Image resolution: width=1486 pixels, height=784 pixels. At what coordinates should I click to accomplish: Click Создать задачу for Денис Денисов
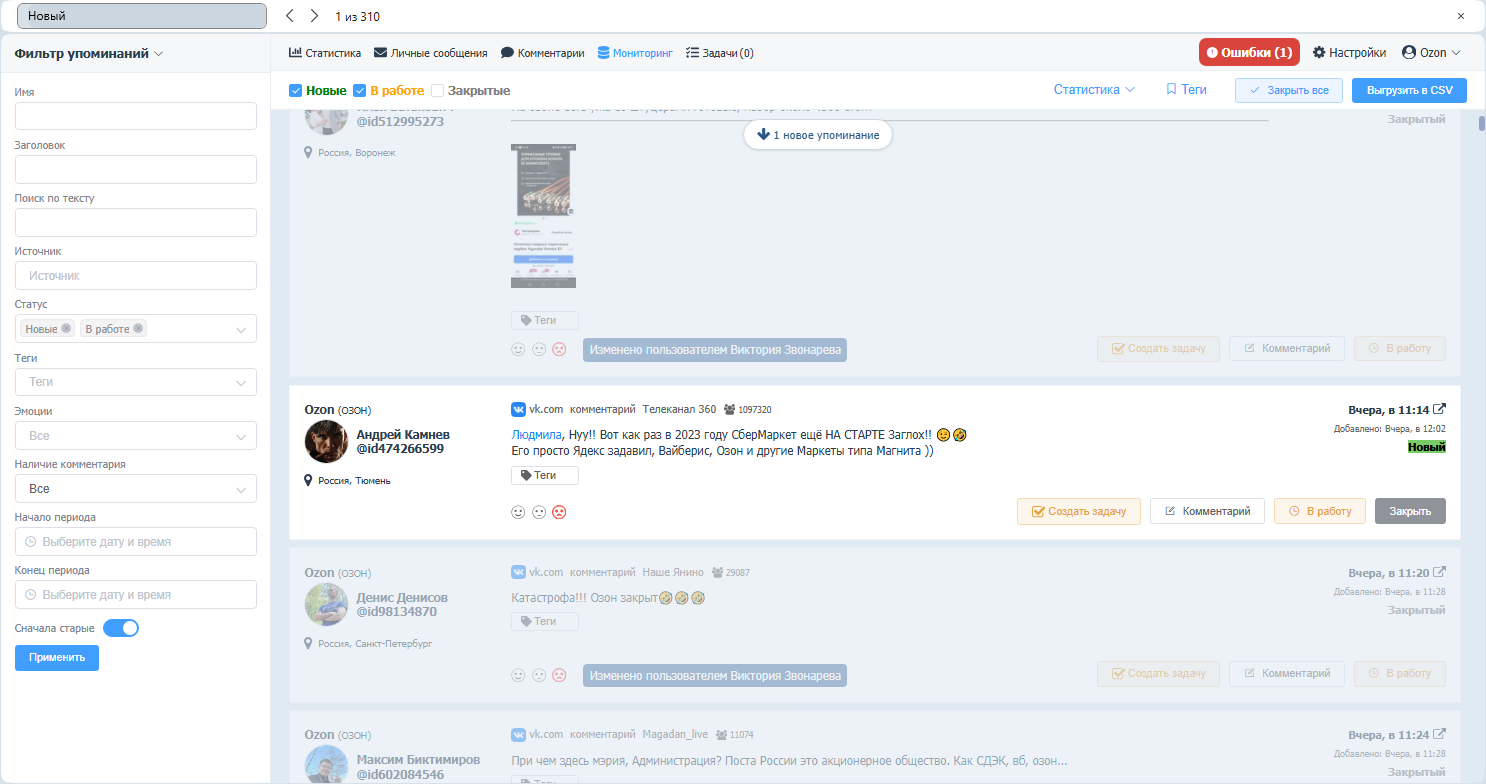[x=1158, y=674]
